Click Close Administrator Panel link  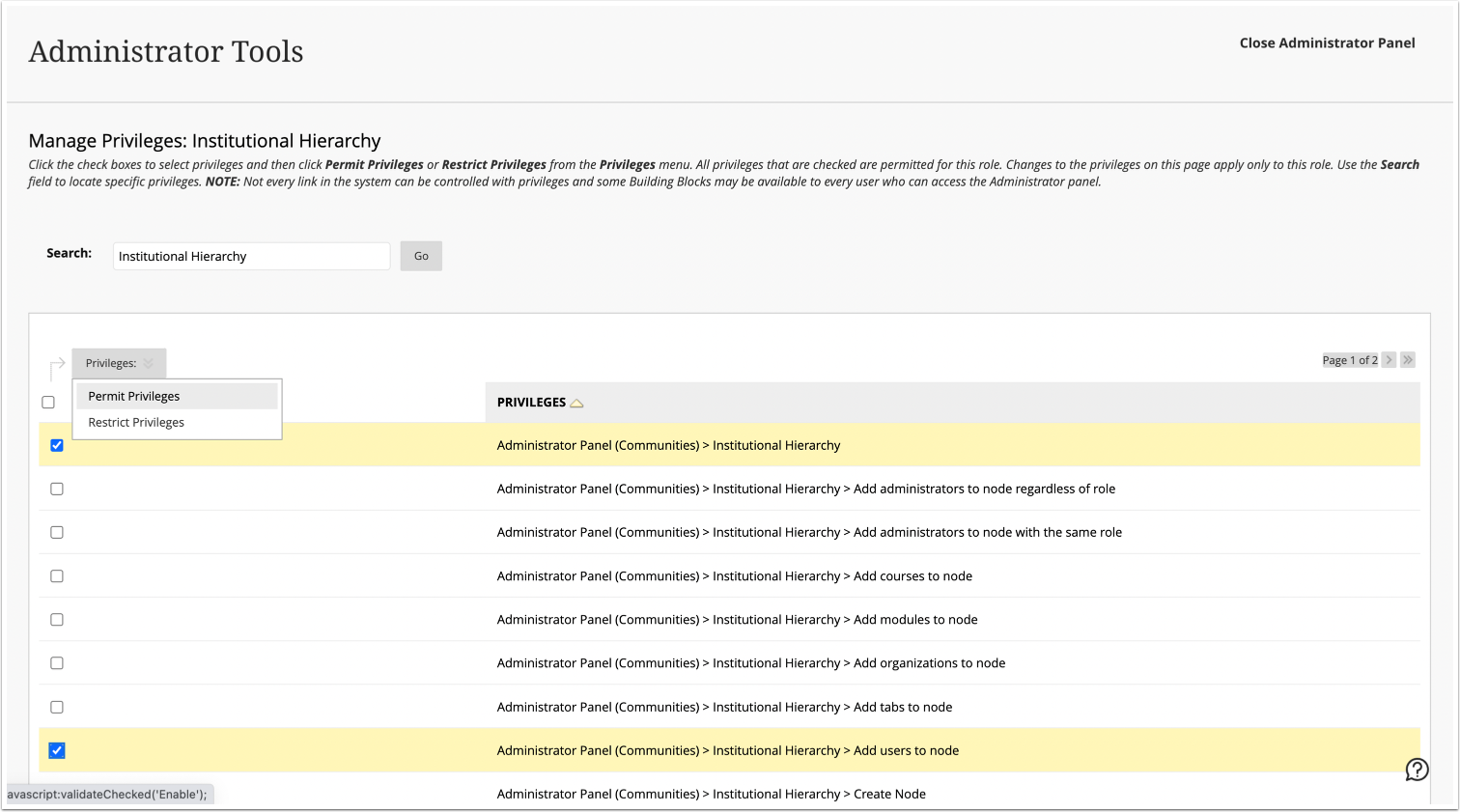1328,42
